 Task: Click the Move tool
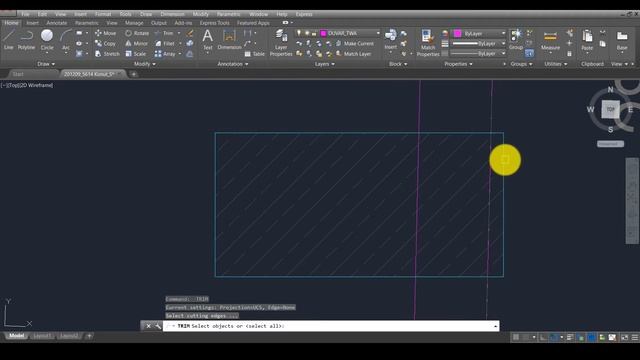point(105,33)
